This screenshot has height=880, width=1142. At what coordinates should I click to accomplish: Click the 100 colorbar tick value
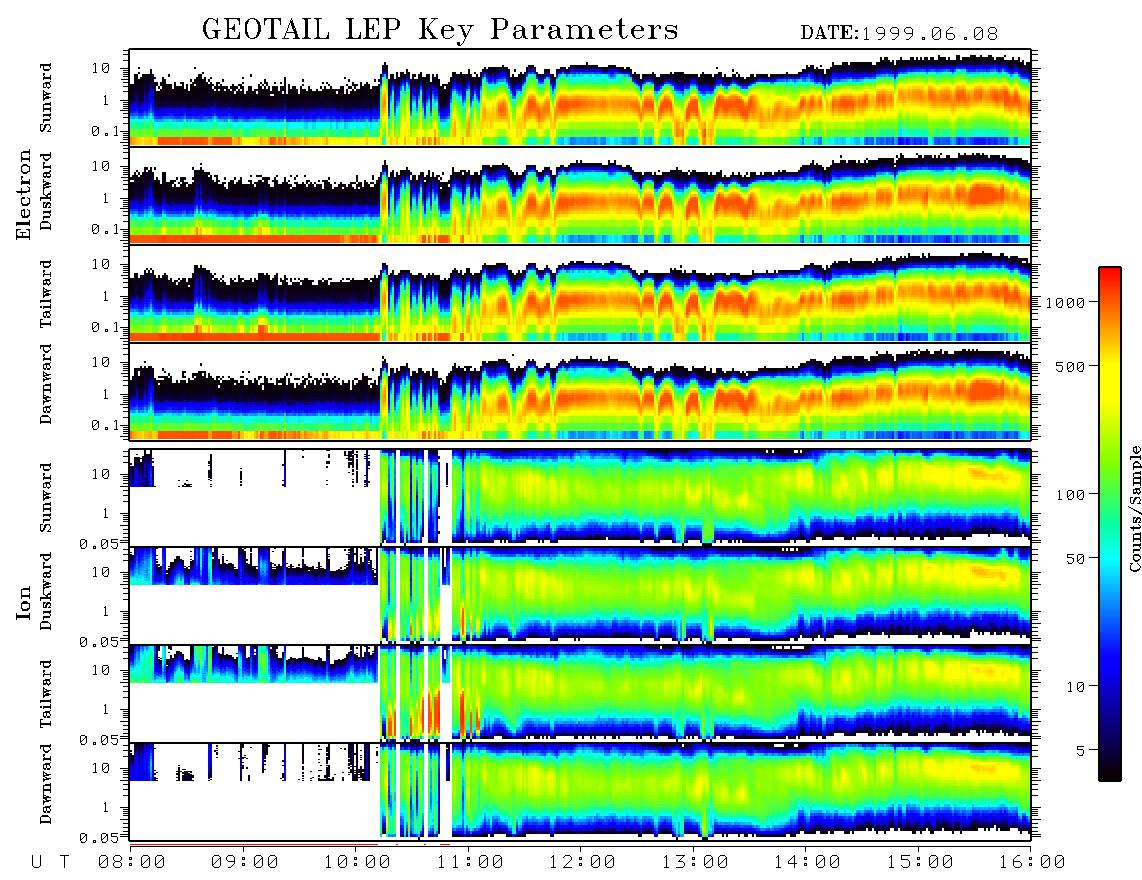1071,495
